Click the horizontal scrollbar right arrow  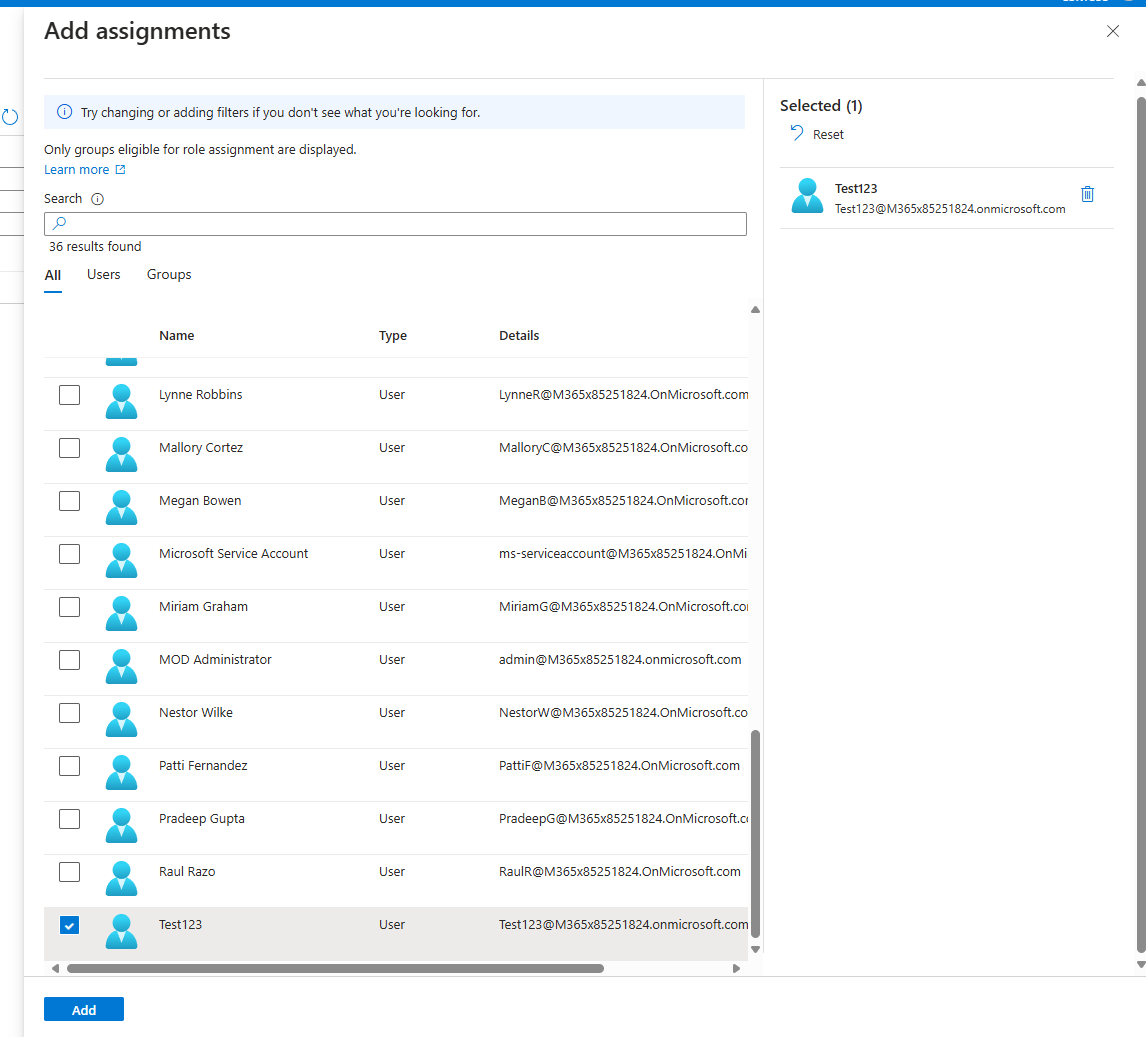pyautogui.click(x=736, y=968)
